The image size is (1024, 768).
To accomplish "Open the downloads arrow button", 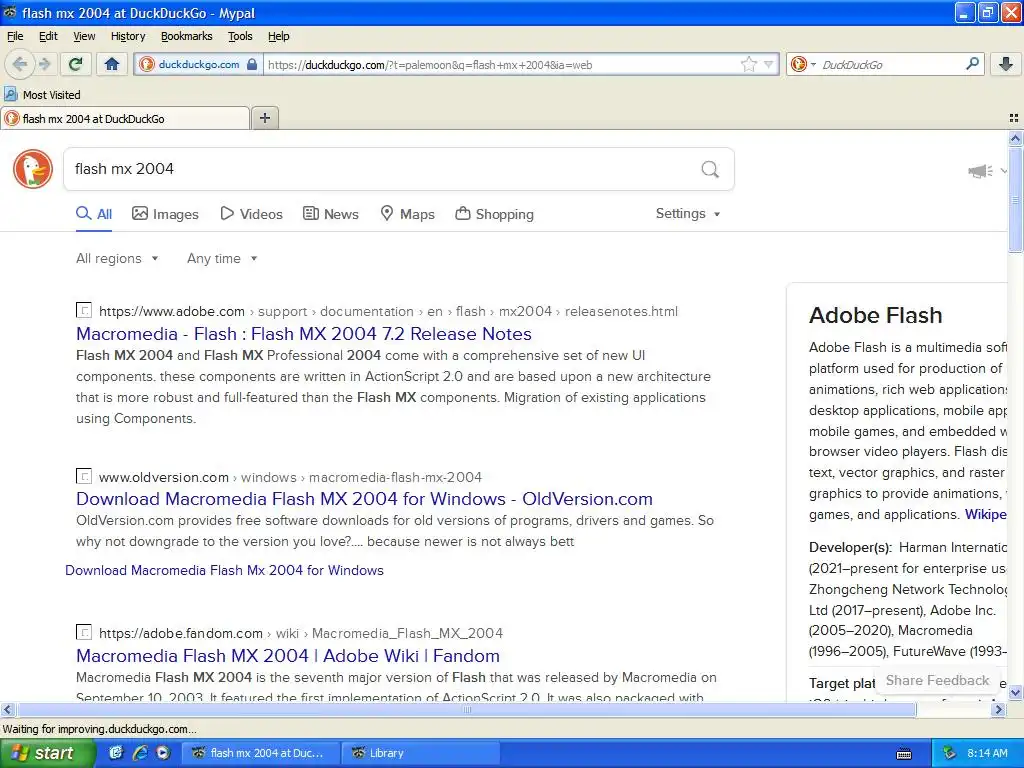I will (x=1006, y=64).
